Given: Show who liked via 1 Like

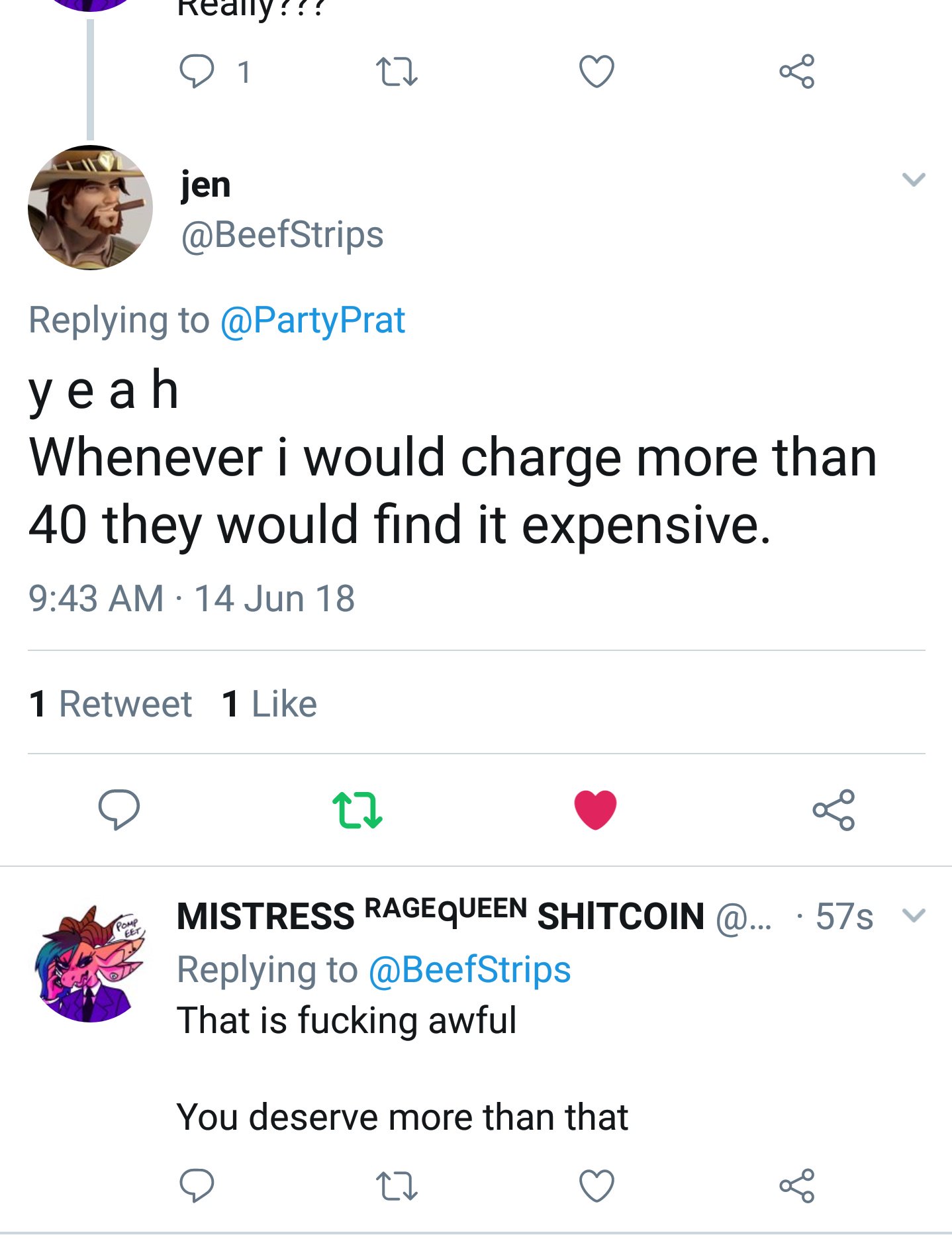Looking at the screenshot, I should click(x=269, y=703).
